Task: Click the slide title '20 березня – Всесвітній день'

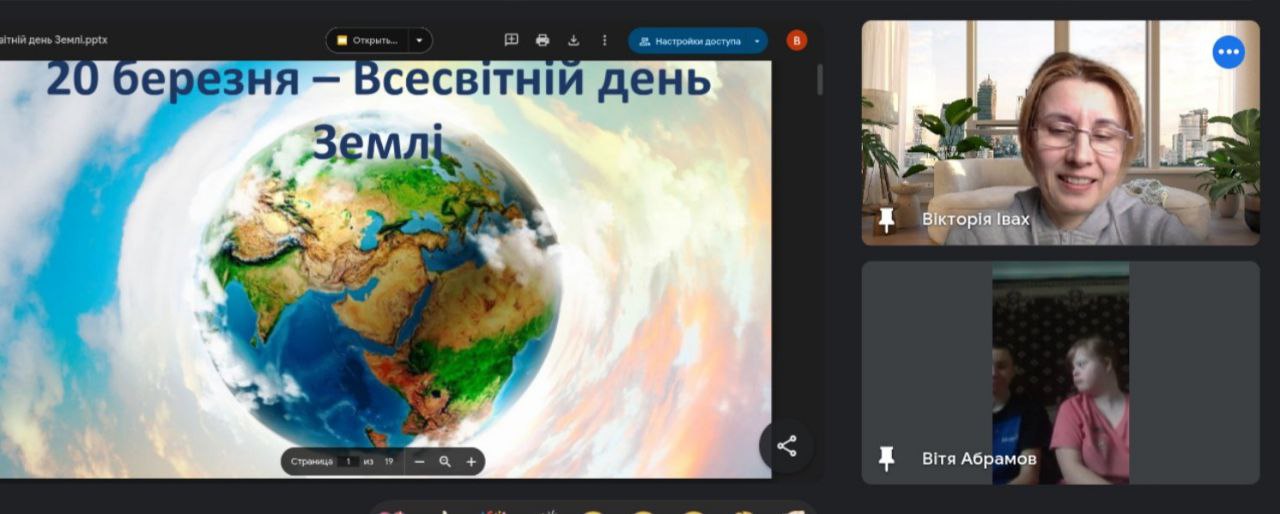Action: [379, 80]
